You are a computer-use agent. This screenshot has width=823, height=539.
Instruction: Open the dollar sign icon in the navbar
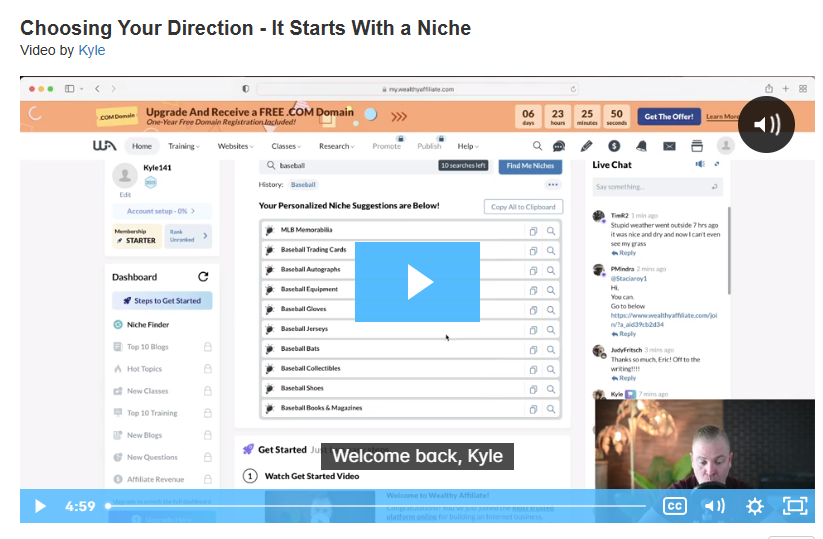[x=614, y=146]
